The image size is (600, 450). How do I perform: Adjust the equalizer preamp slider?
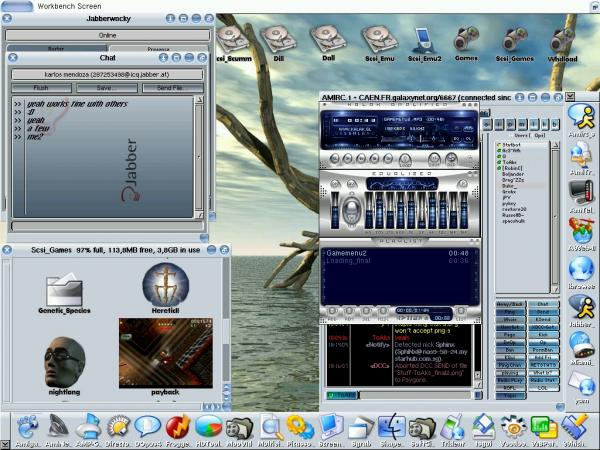[x=335, y=211]
